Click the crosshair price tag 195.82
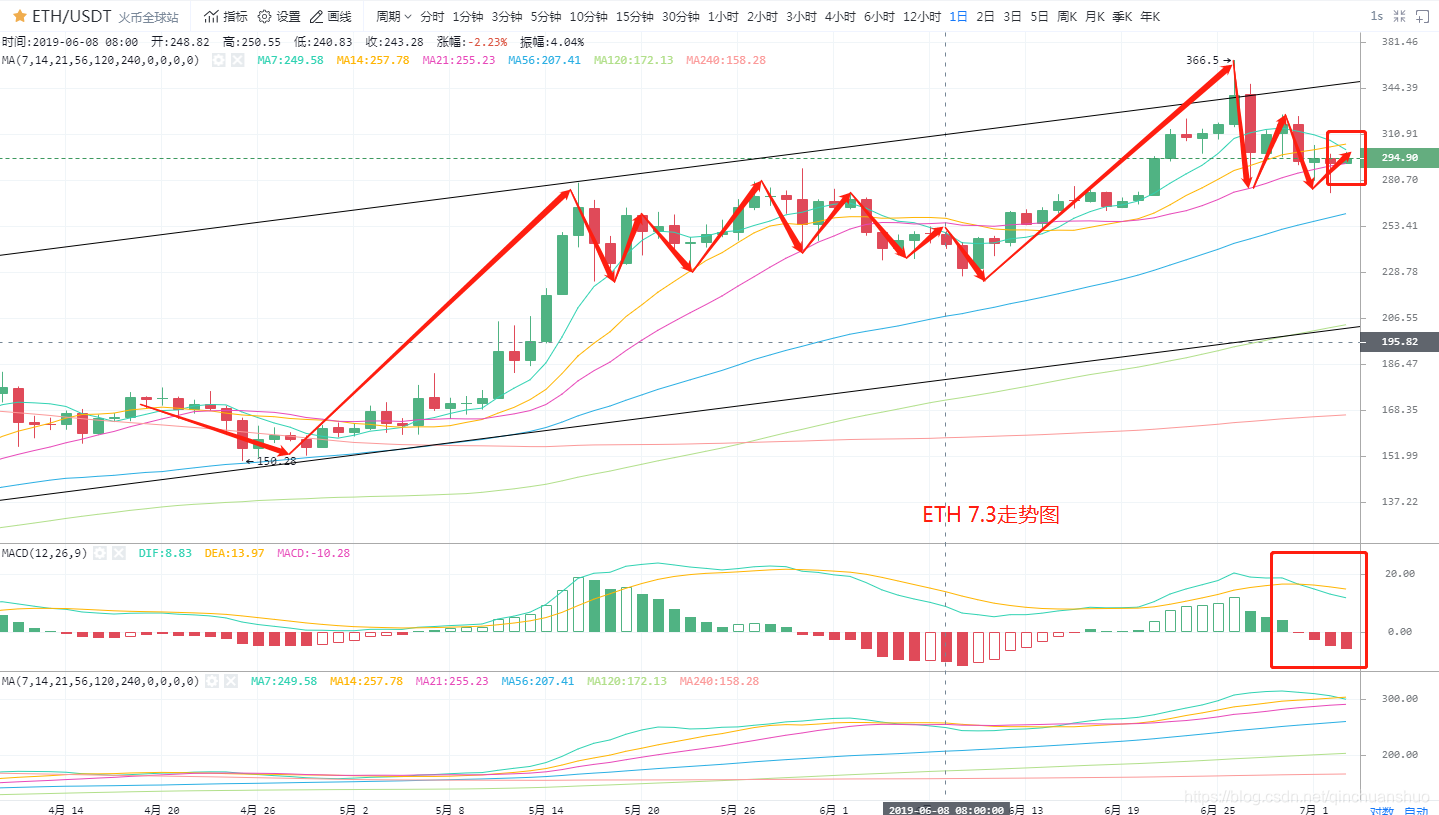The image size is (1439, 815). (1399, 342)
